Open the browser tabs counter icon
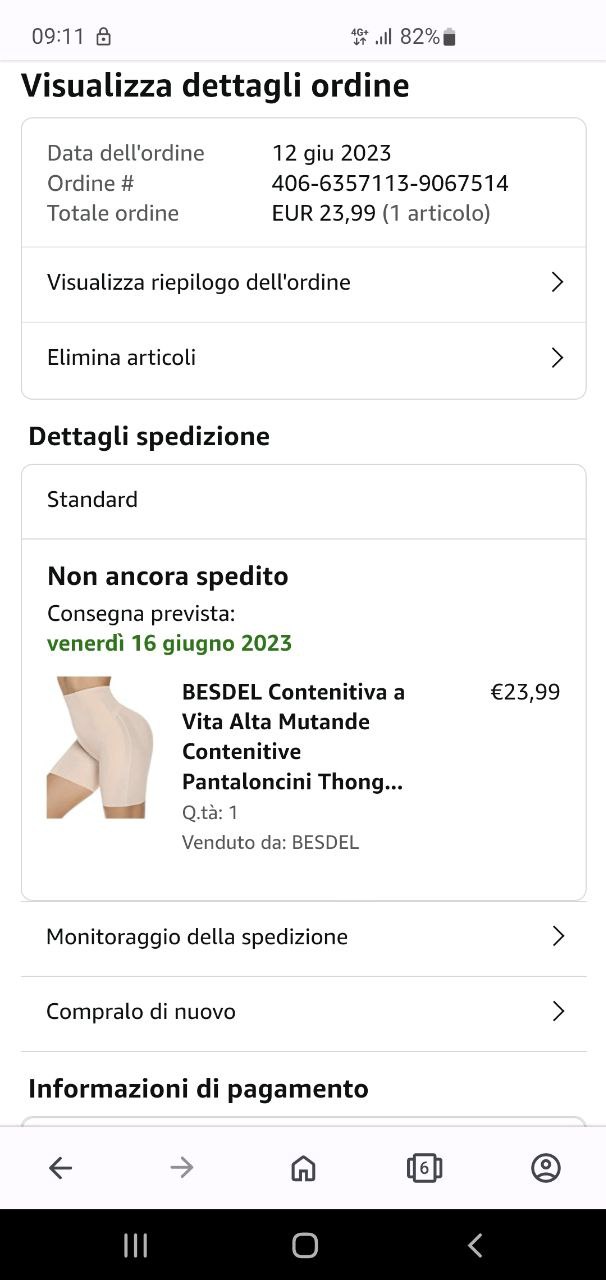The image size is (606, 1280). click(424, 1168)
